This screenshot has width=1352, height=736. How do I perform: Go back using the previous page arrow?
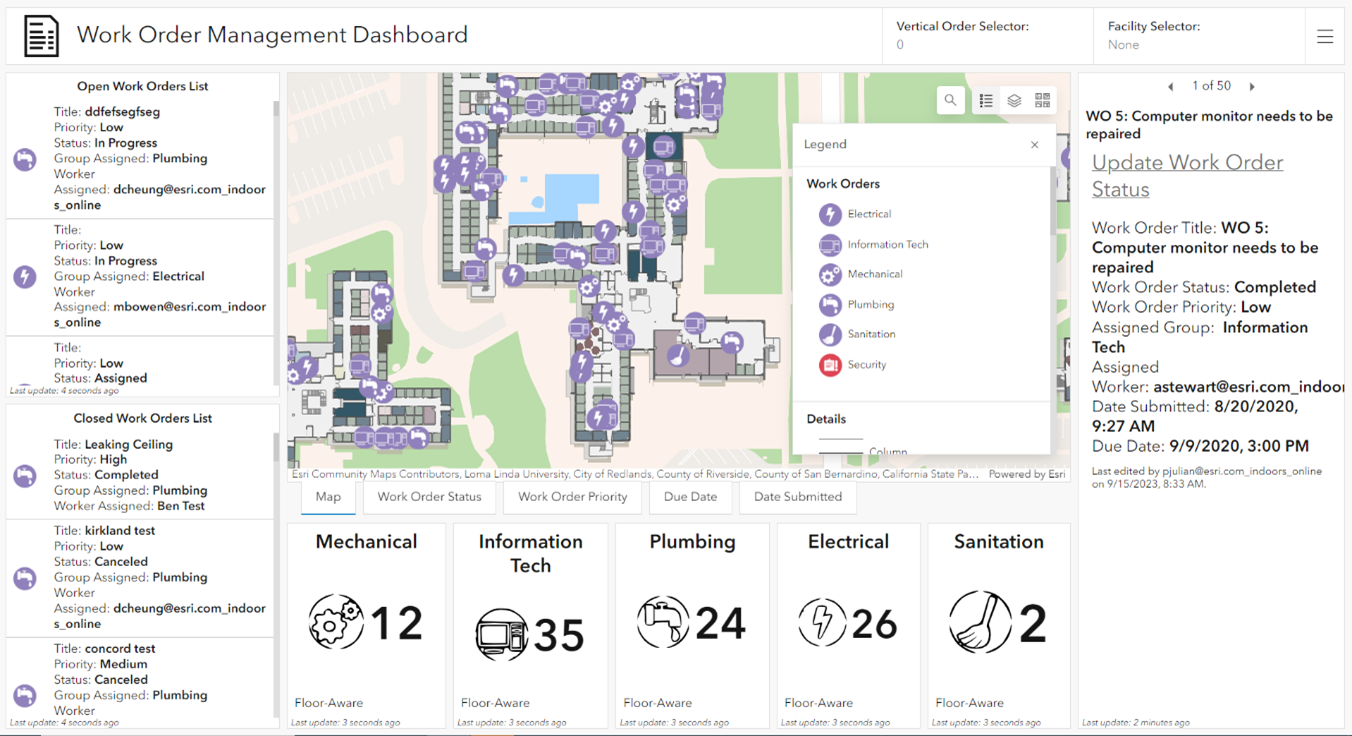1170,86
